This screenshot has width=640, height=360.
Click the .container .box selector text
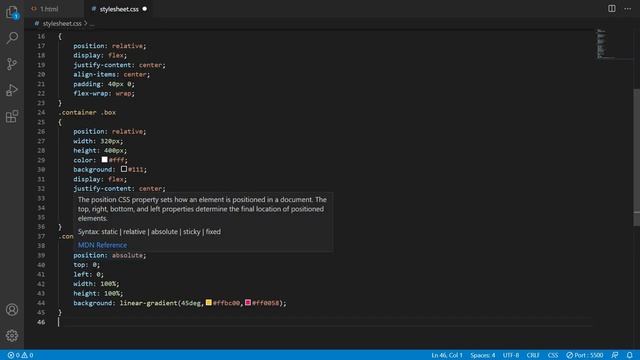tap(87, 112)
